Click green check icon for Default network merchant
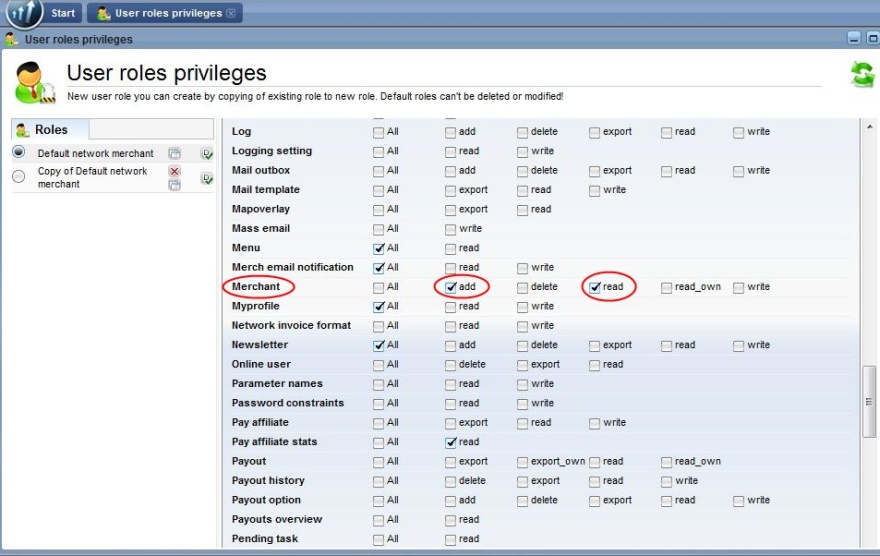Screen dimensions: 880x556 206,153
